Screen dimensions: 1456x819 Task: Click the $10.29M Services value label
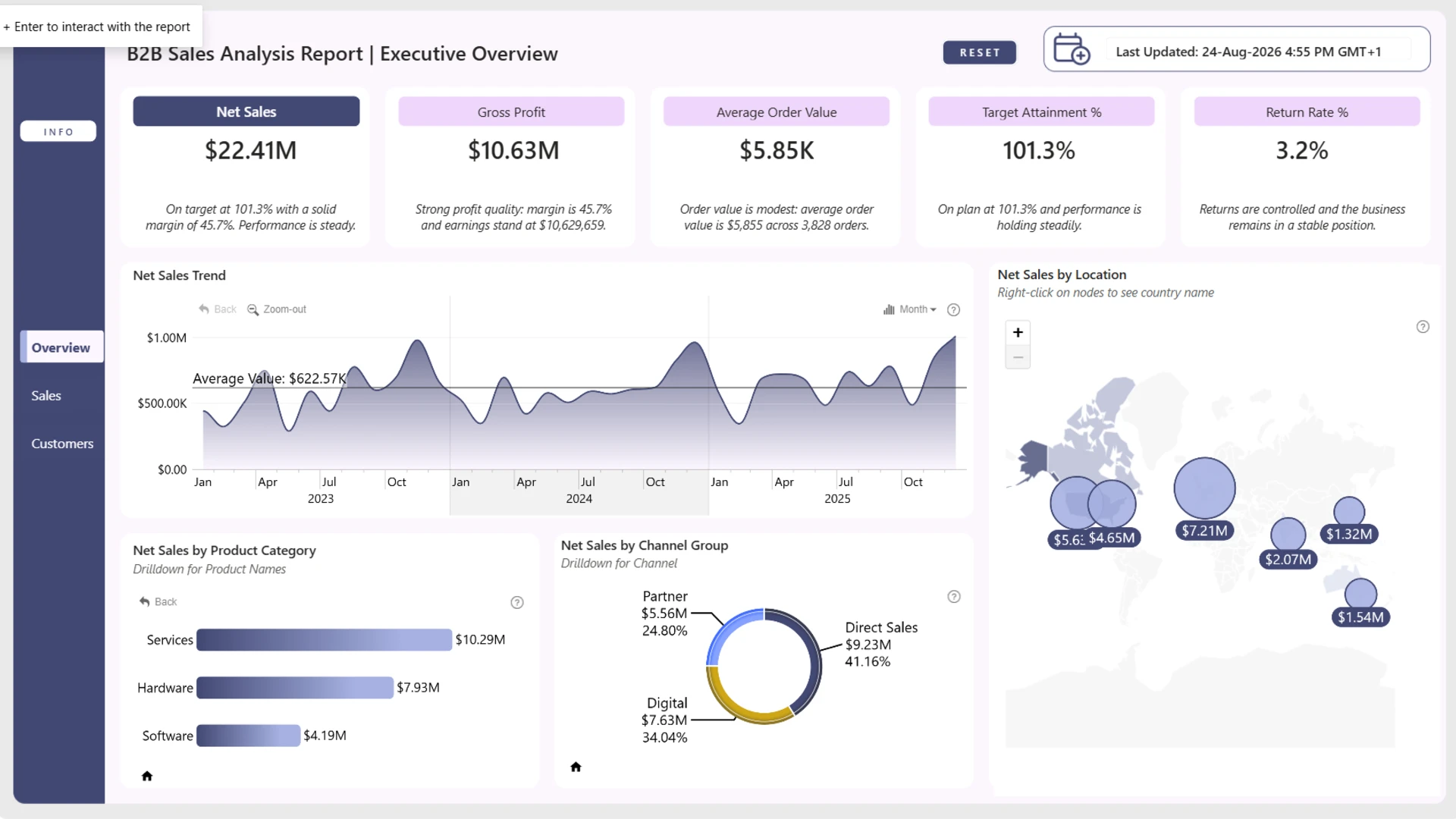[x=480, y=639]
